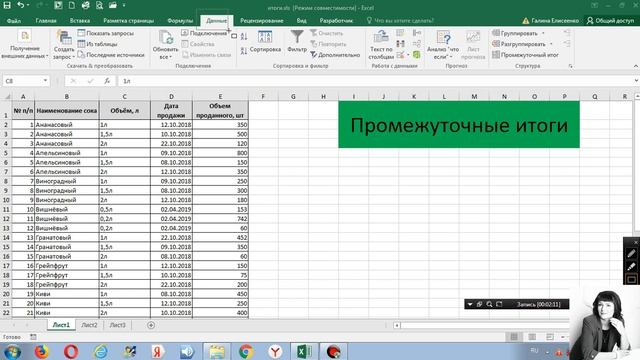Click Последние источники

(x=111, y=54)
